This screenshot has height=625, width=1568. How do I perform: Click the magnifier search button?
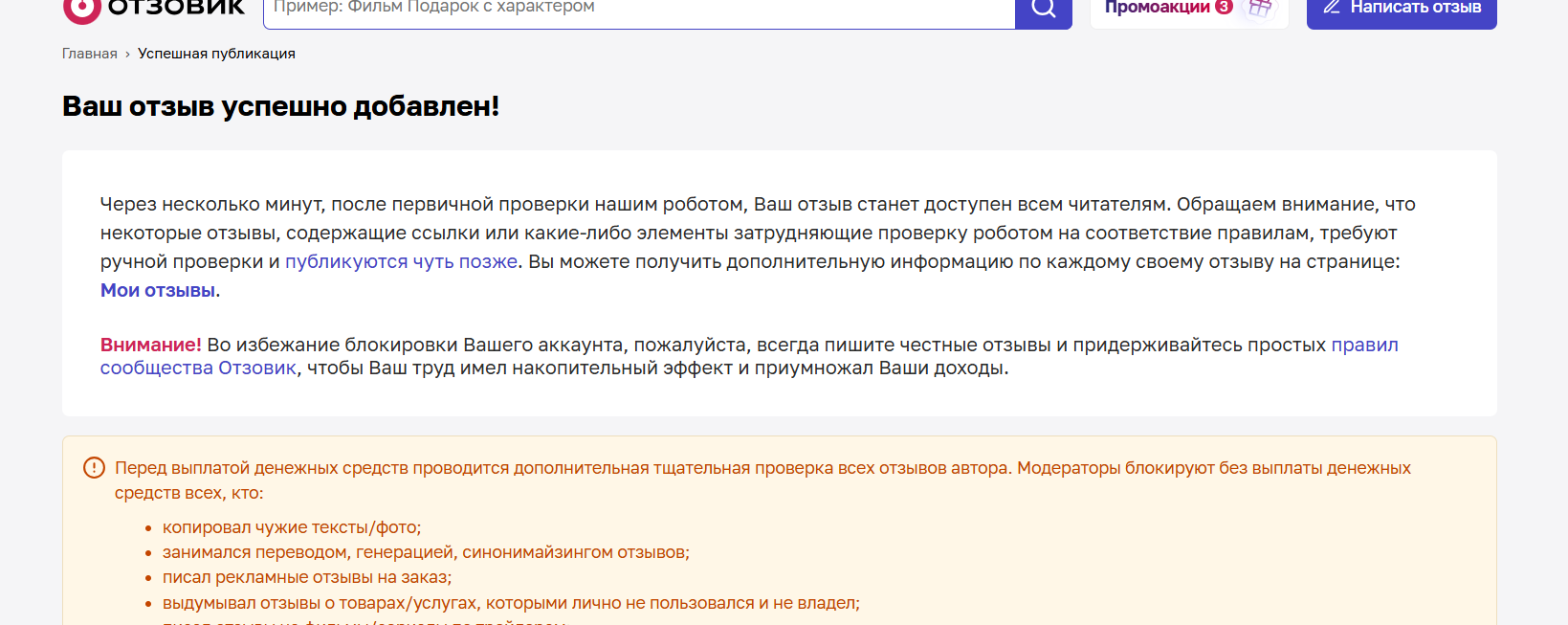[1044, 11]
